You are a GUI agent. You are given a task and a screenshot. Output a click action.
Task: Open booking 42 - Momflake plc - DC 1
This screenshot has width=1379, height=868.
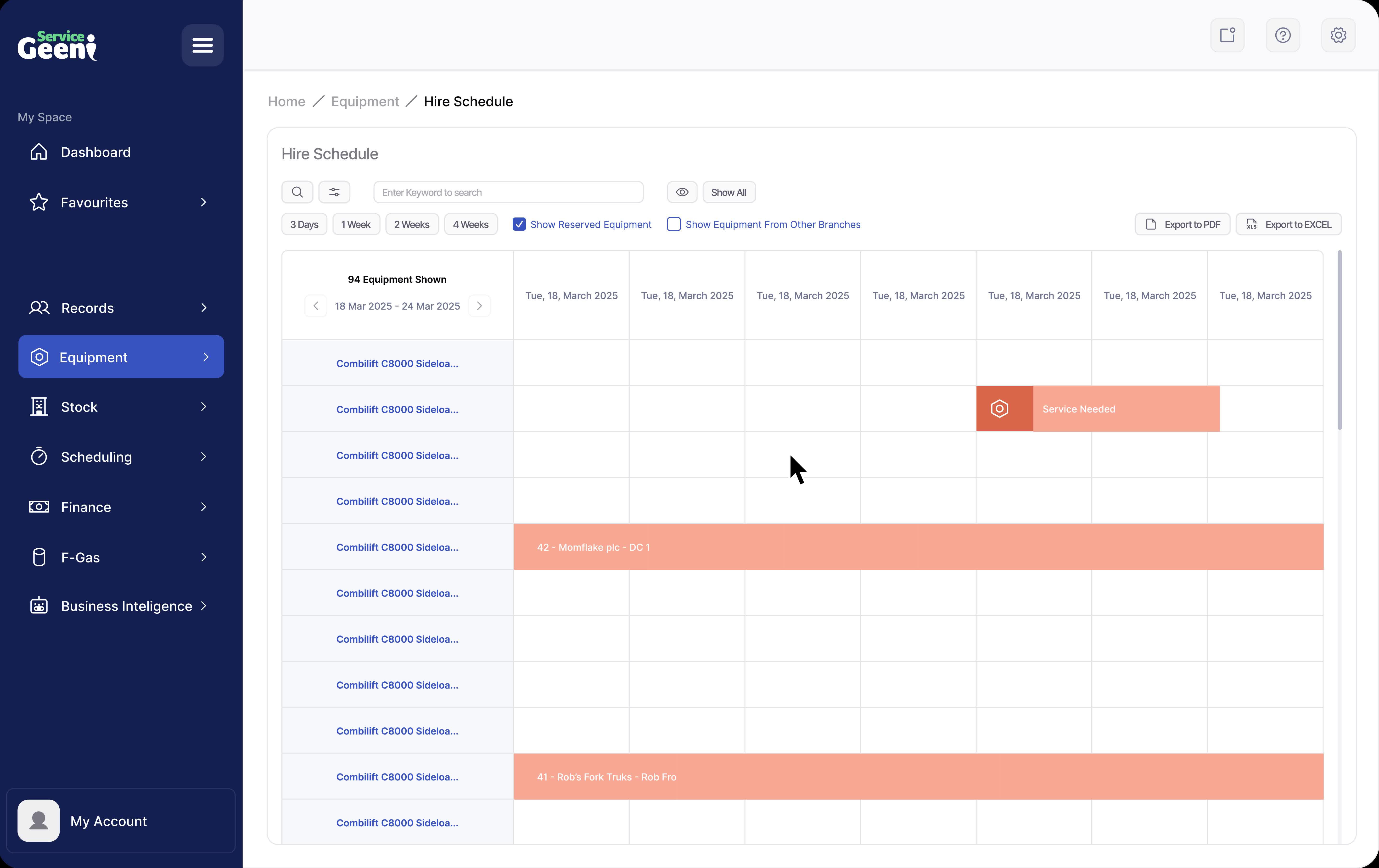(918, 547)
